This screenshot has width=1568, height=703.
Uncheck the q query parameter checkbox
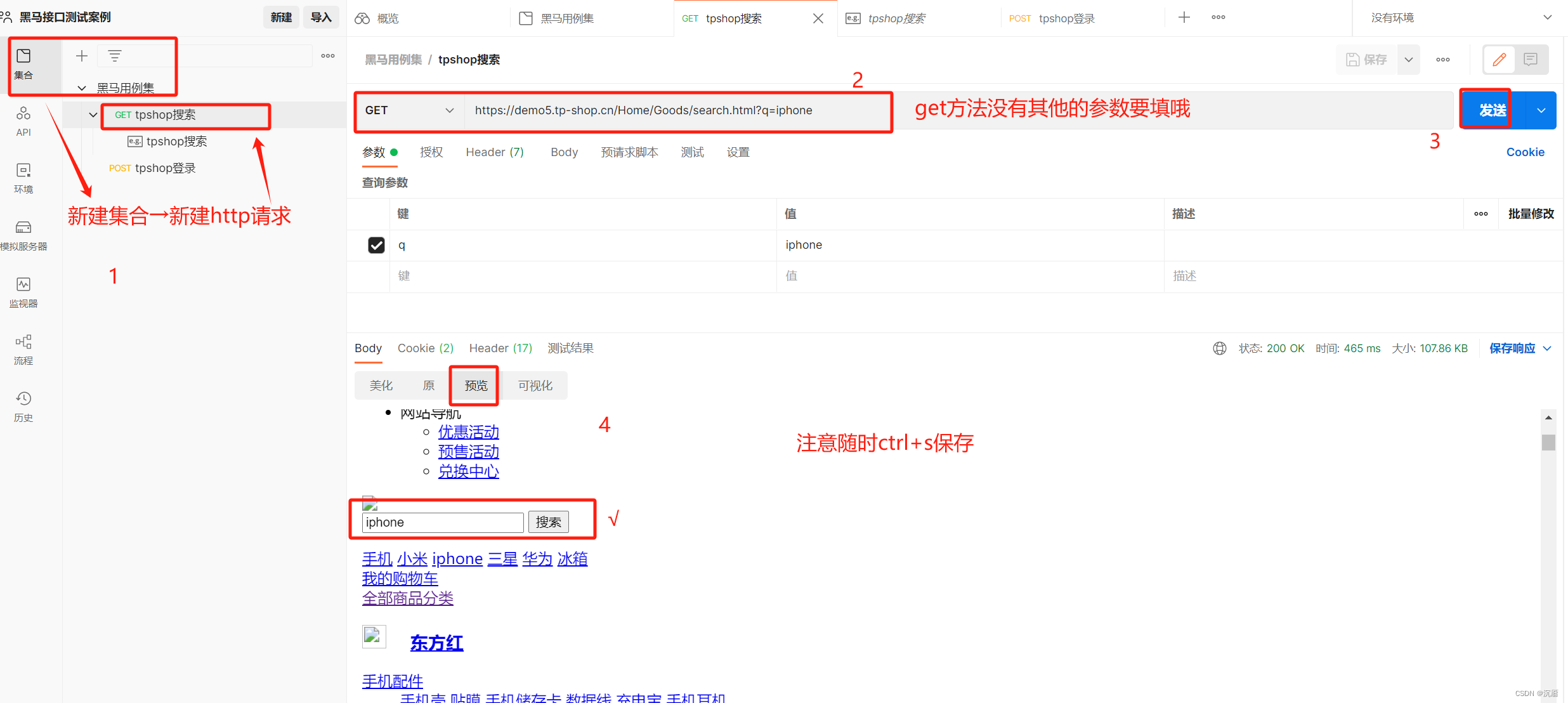click(x=376, y=245)
